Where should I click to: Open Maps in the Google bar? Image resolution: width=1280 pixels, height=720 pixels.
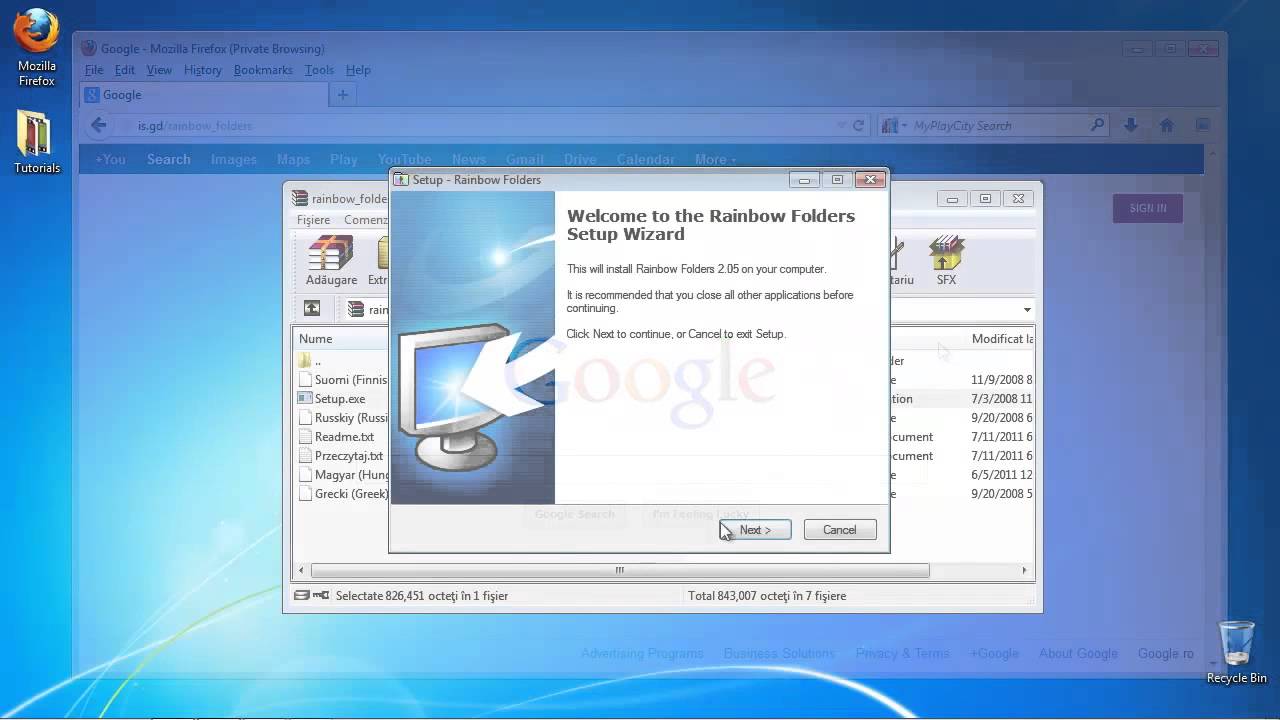point(293,160)
